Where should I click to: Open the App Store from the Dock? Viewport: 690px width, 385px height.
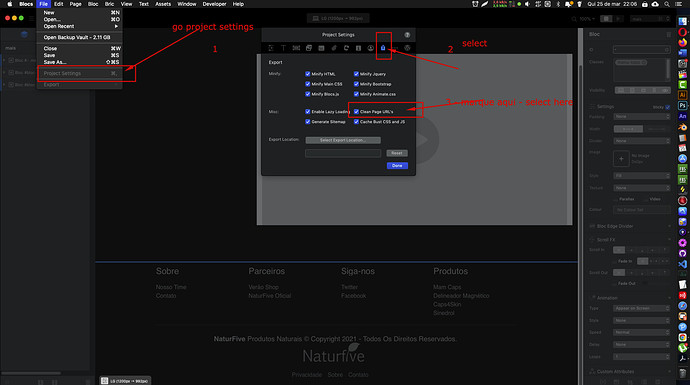[683, 158]
